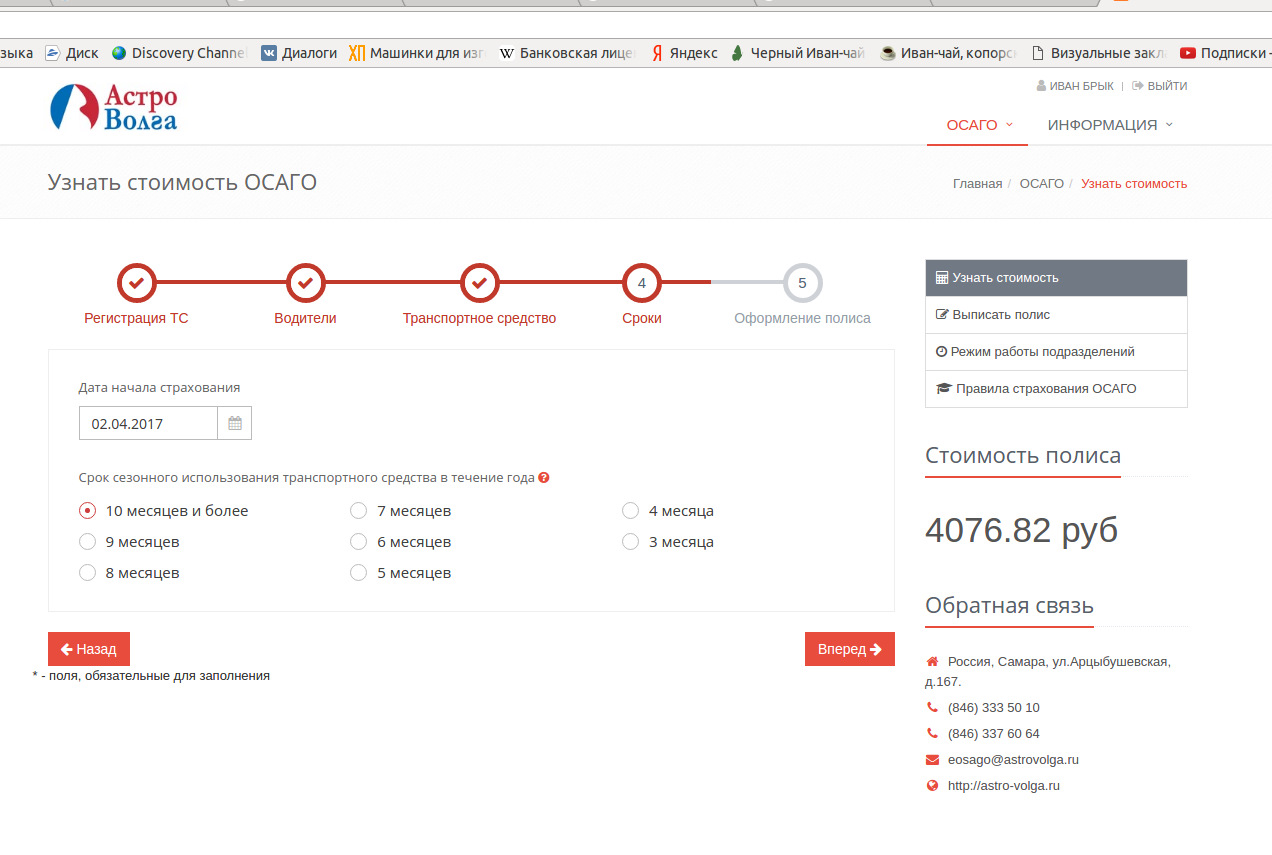Open the Иван-чай, копорский bookmark
The width and height of the screenshot is (1272, 855).
949,53
